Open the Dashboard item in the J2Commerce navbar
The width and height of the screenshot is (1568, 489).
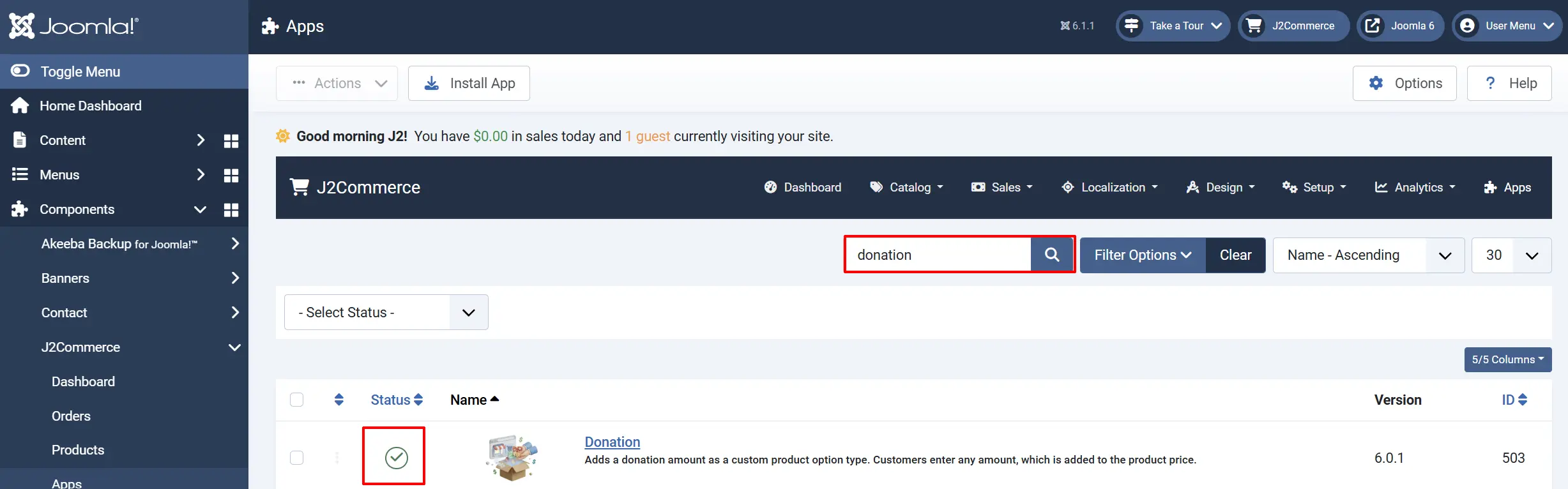pyautogui.click(x=803, y=187)
